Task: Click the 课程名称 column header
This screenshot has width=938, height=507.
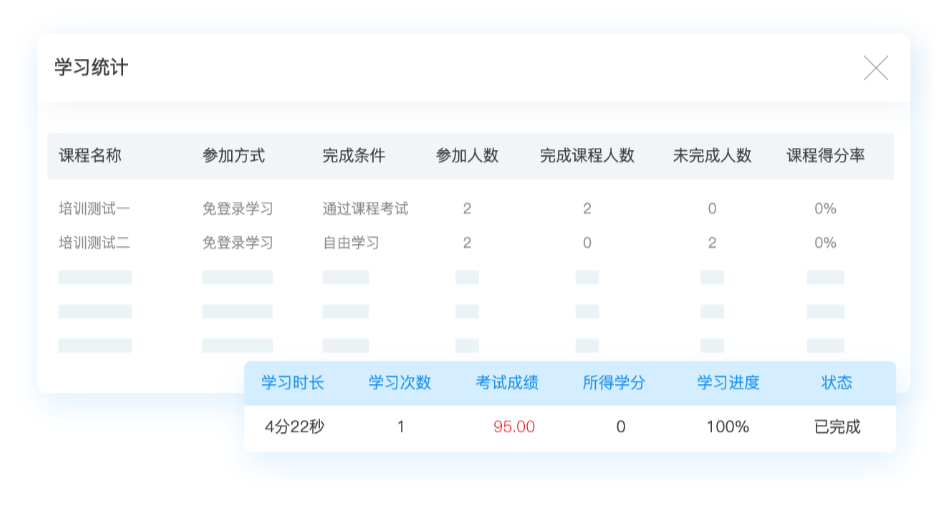Action: (x=90, y=156)
